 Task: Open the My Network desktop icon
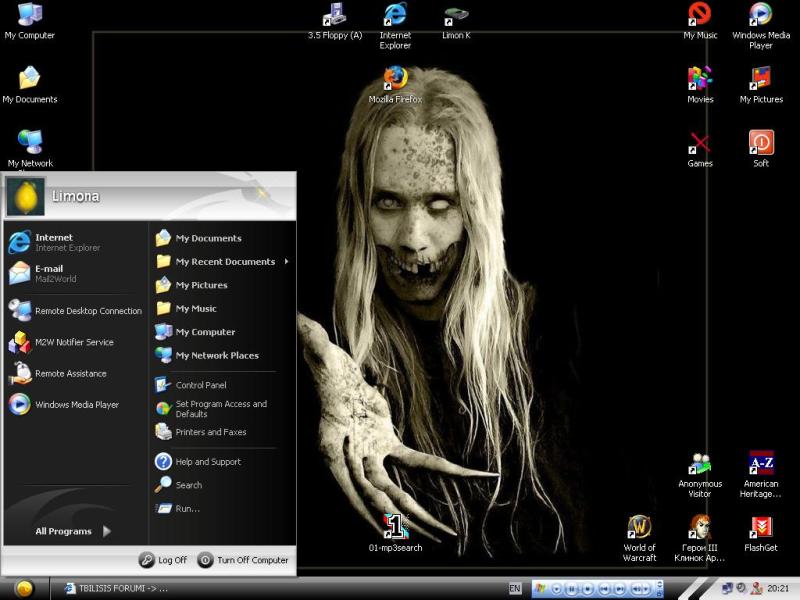(30, 149)
